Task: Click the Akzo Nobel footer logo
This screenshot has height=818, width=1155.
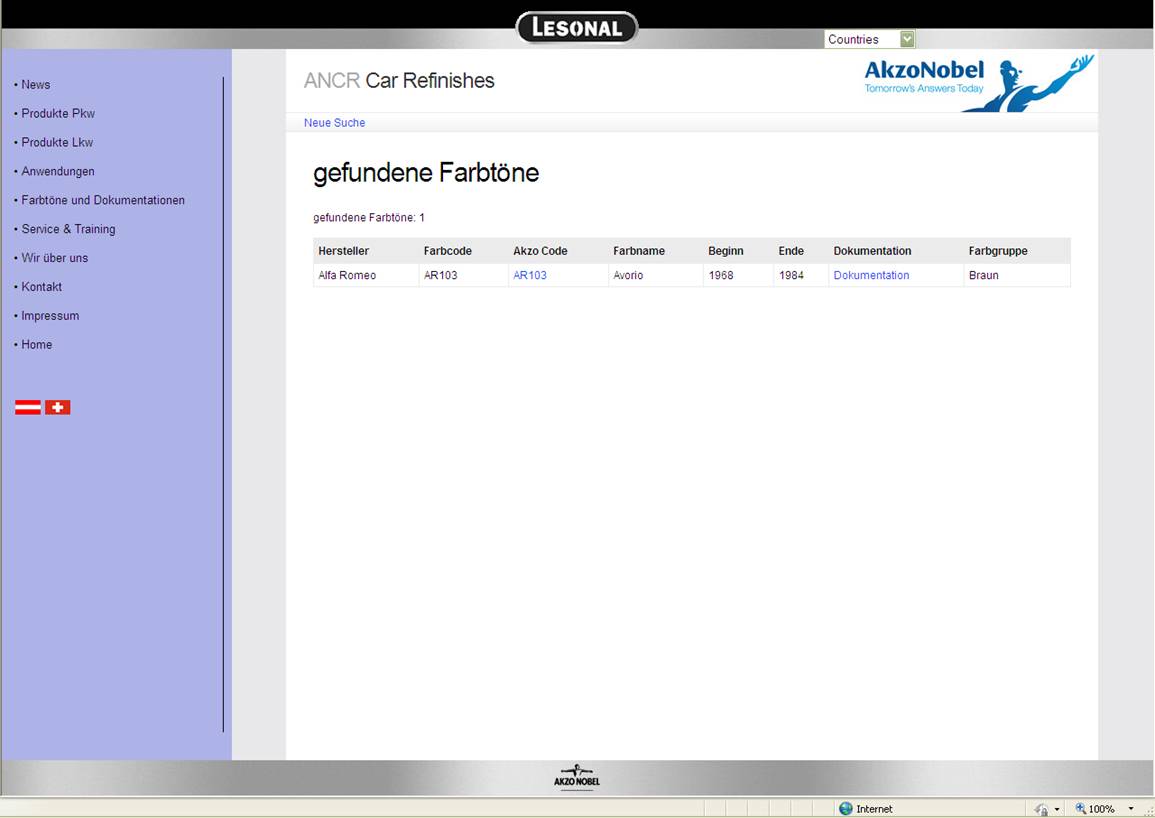Action: pyautogui.click(x=577, y=778)
